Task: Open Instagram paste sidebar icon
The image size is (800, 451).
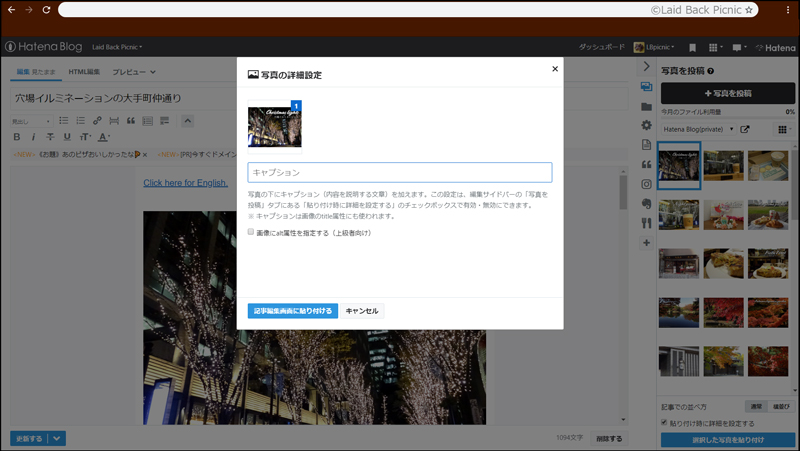Action: tap(646, 184)
